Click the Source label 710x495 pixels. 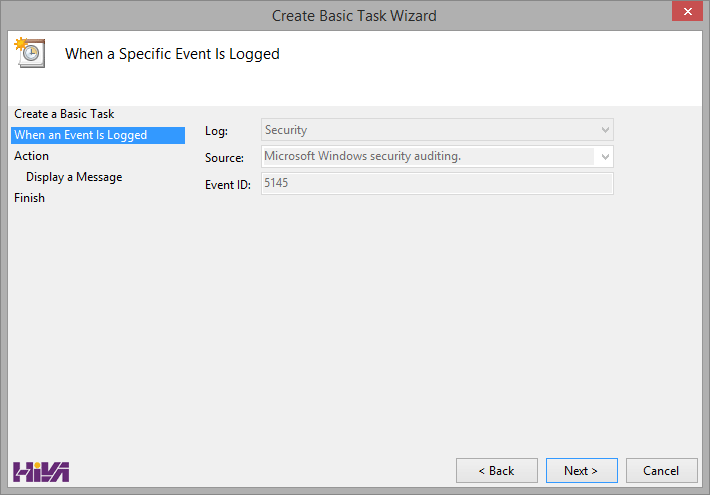[224, 158]
